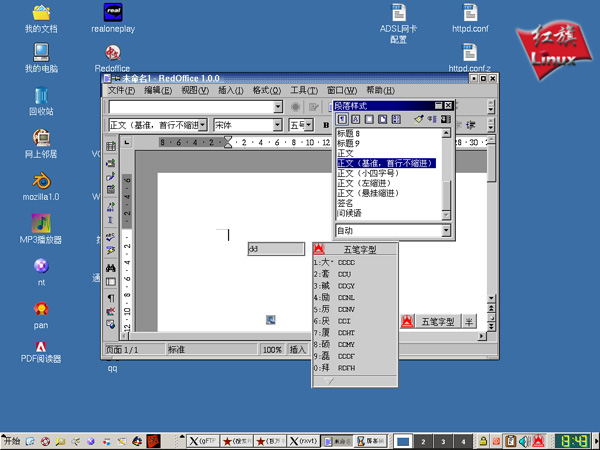Click Insert Fields icon in left toolbar
600x450 pixels.
tap(111, 163)
